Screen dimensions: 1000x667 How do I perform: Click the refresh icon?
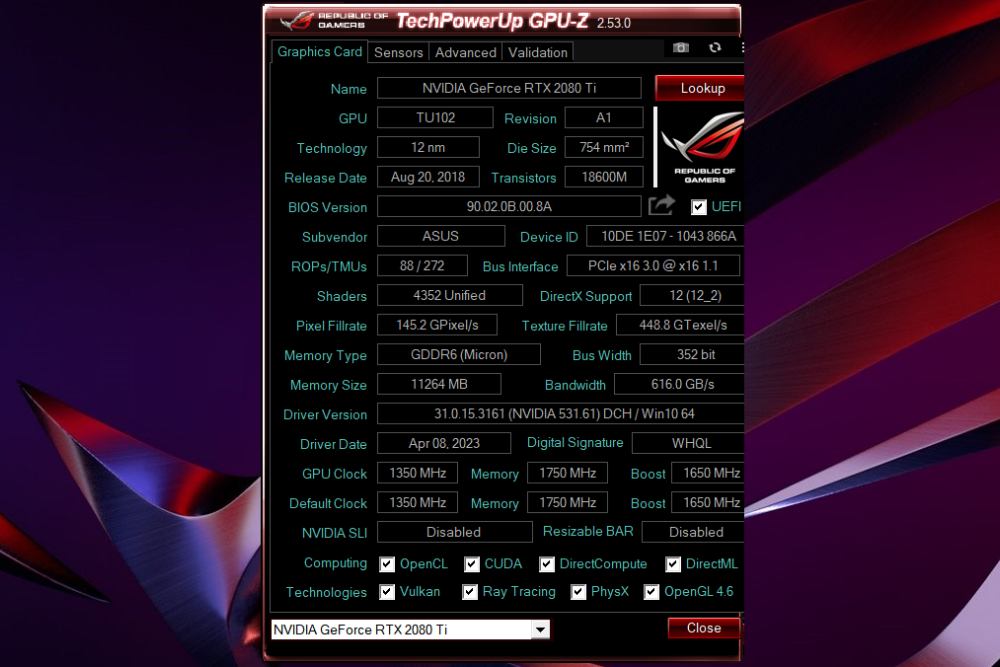pyautogui.click(x=715, y=48)
